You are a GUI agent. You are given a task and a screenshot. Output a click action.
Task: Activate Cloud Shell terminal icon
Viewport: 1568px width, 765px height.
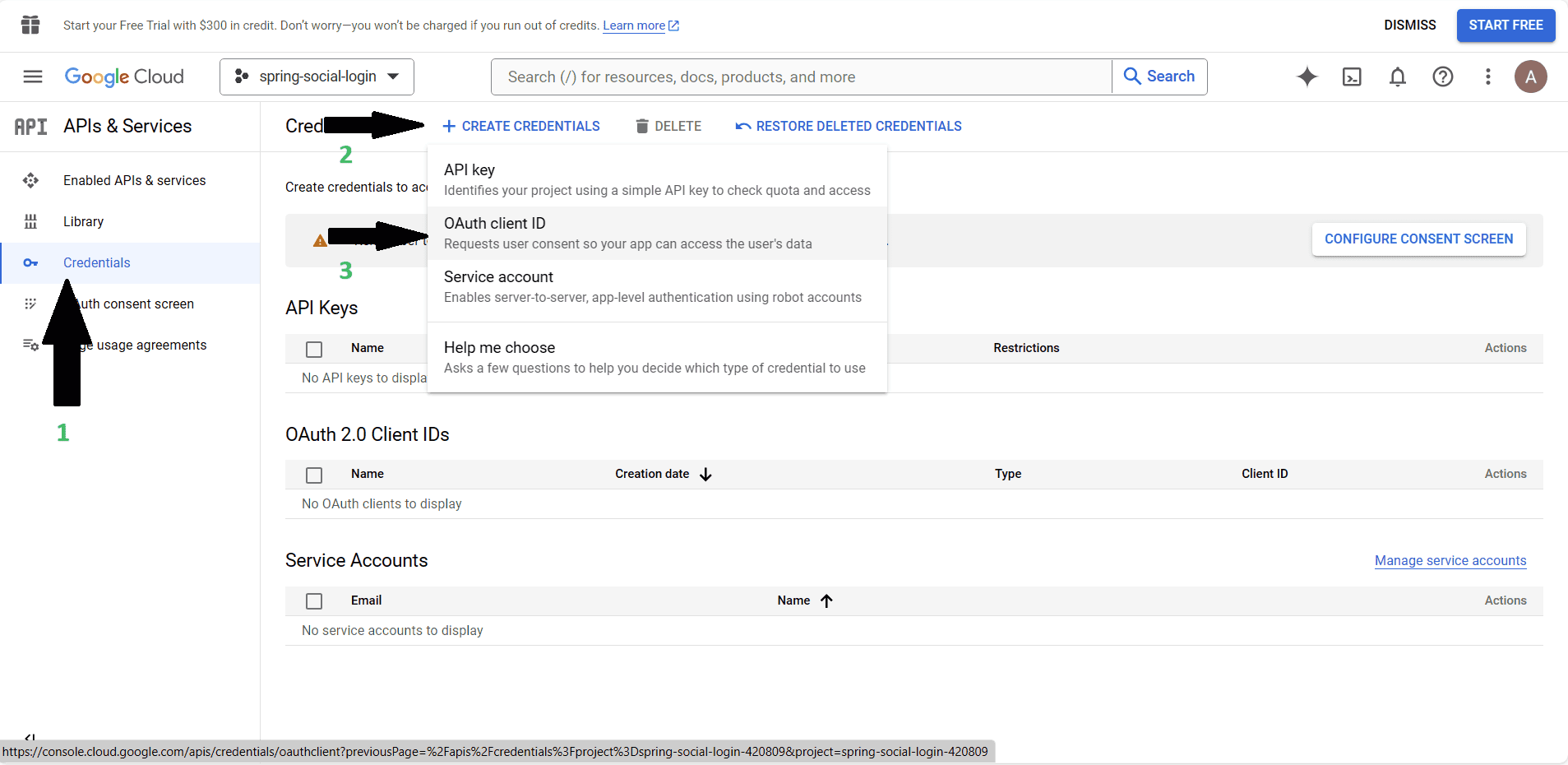[x=1352, y=76]
